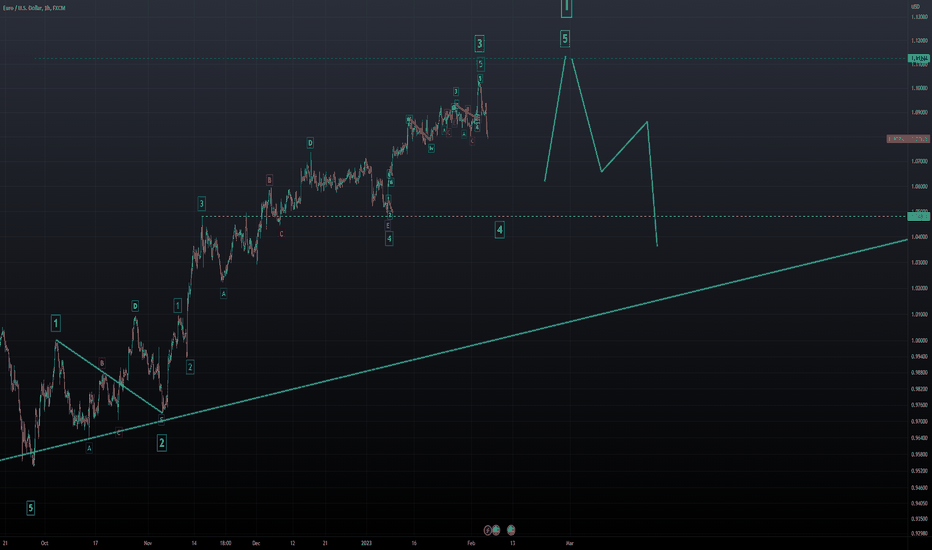Click the Oct label on time axis

tap(44, 543)
